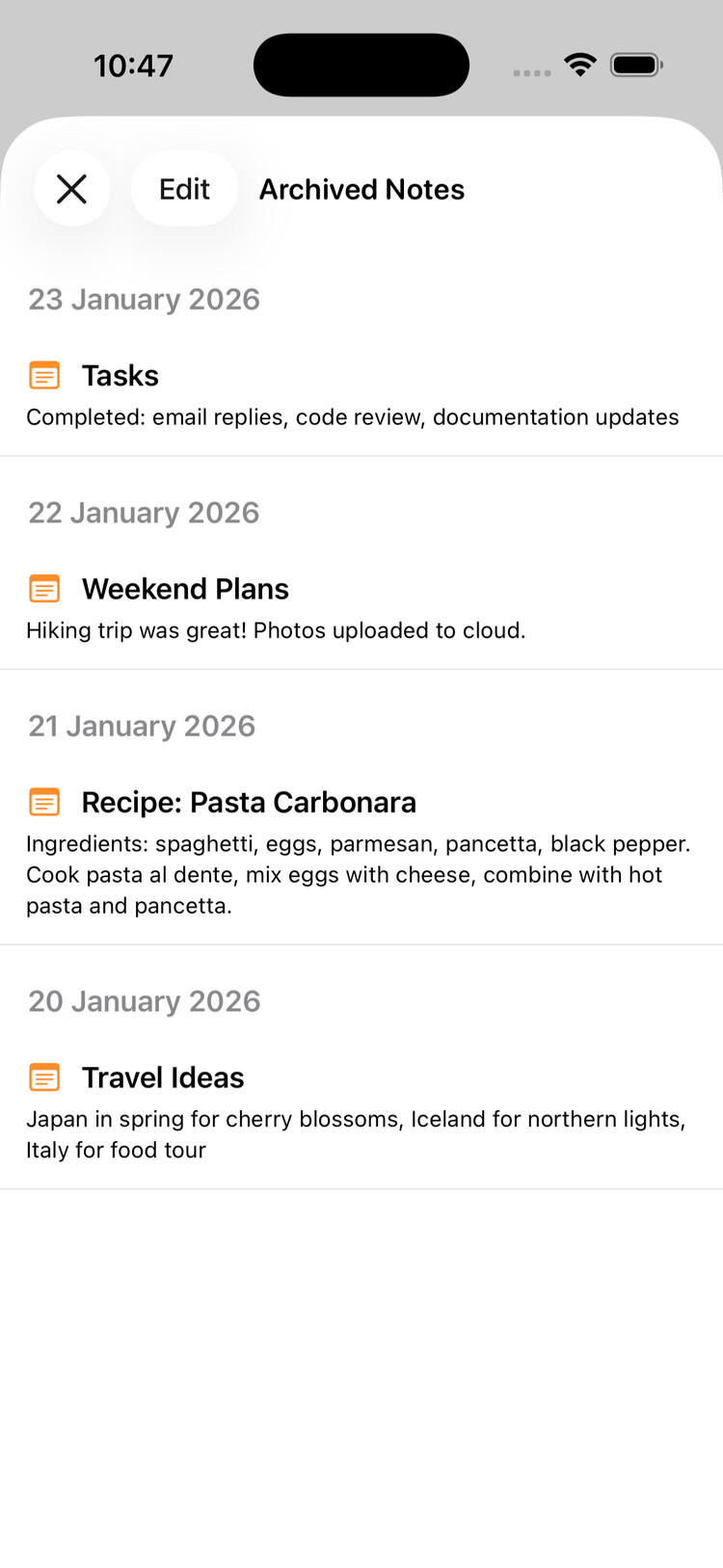The width and height of the screenshot is (723, 1568).
Task: Tap the Japan cherry blossoms preview text
Action: click(355, 1133)
